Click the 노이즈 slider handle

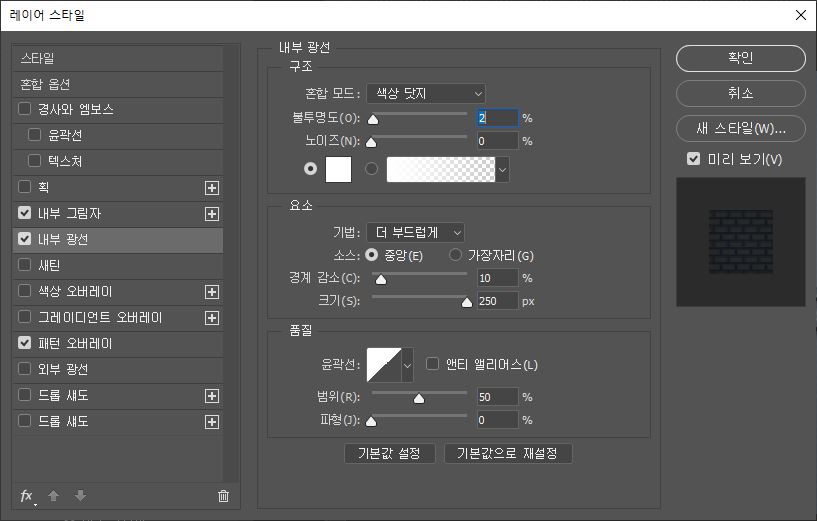[x=371, y=142]
